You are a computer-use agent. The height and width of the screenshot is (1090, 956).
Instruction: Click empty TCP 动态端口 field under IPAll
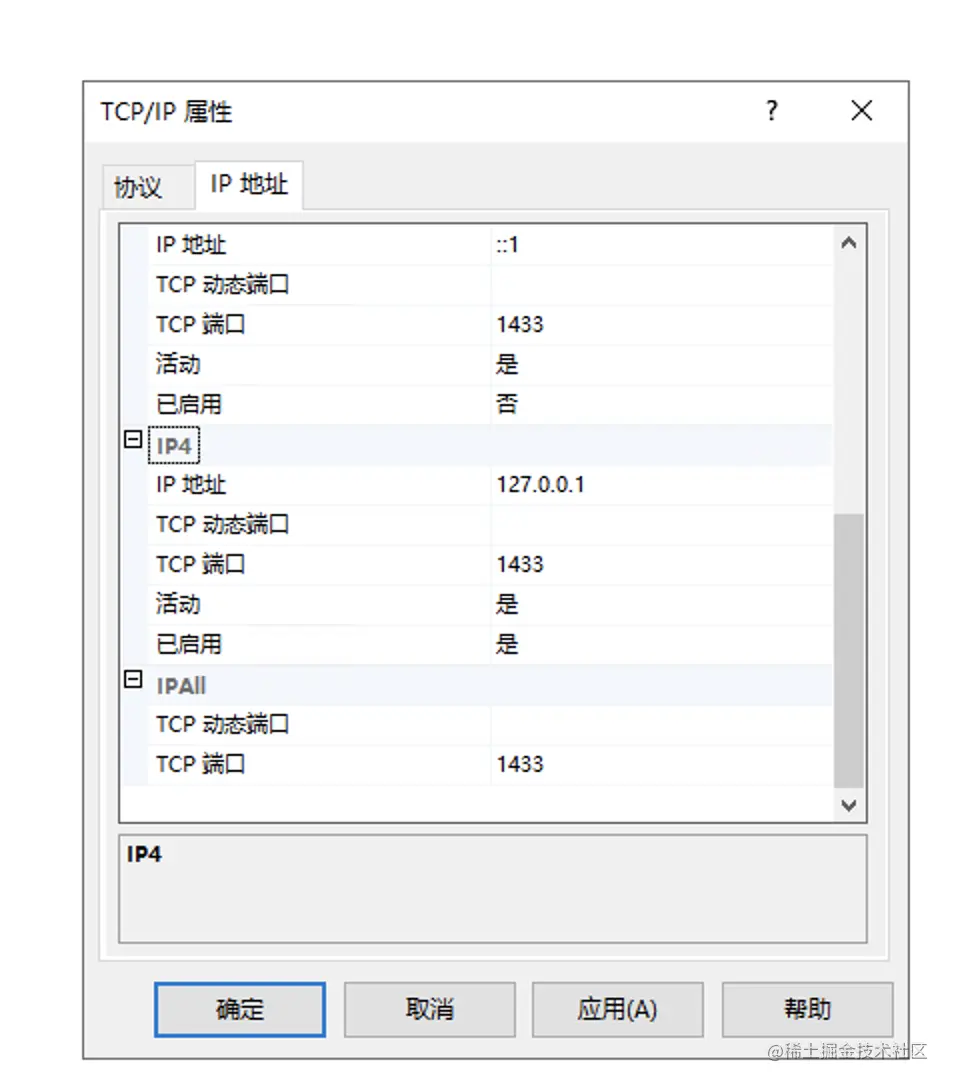pyautogui.click(x=662, y=725)
